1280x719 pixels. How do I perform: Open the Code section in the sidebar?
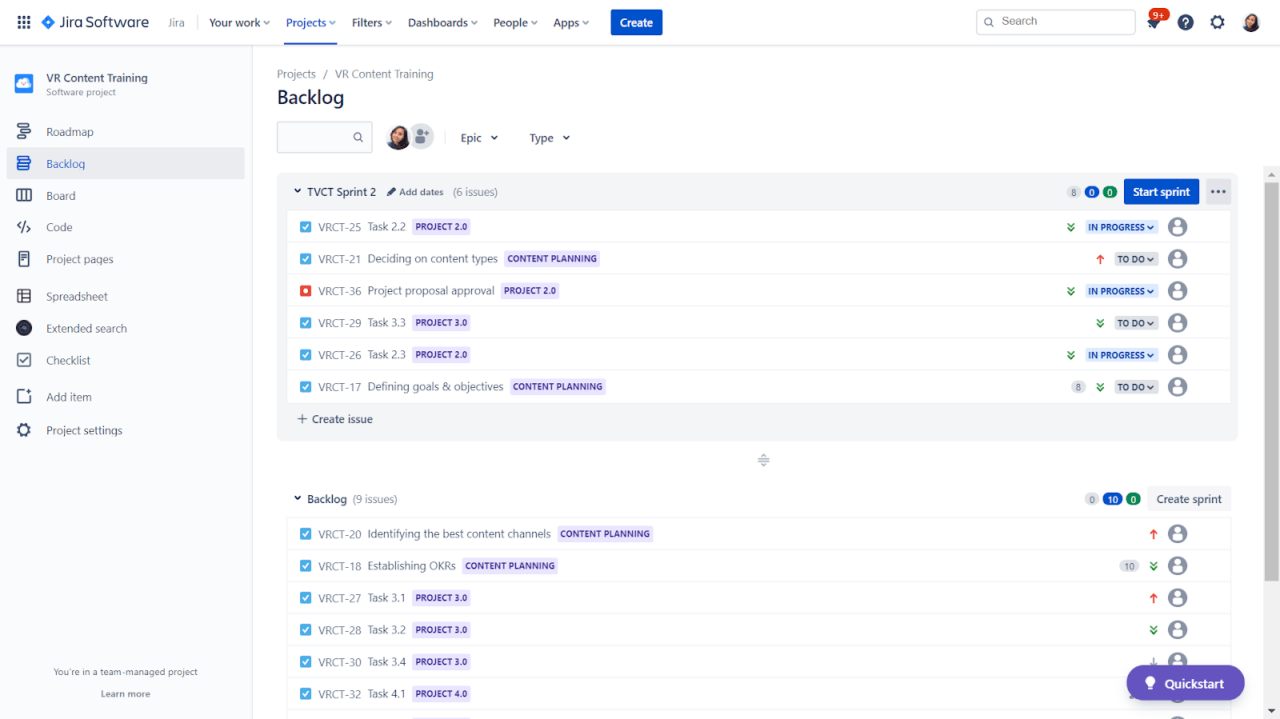(x=58, y=227)
